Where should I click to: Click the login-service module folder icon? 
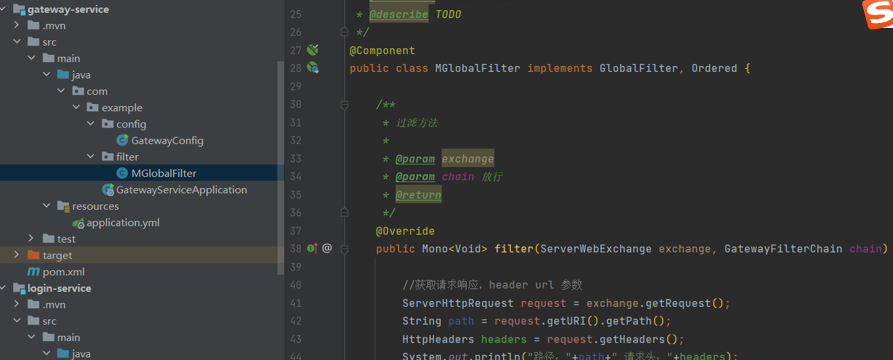(x=19, y=288)
